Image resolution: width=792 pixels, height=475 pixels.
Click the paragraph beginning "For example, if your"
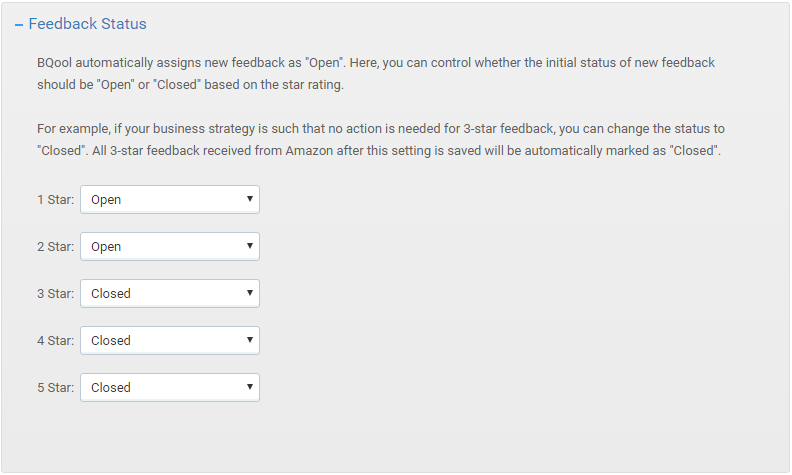click(381, 140)
